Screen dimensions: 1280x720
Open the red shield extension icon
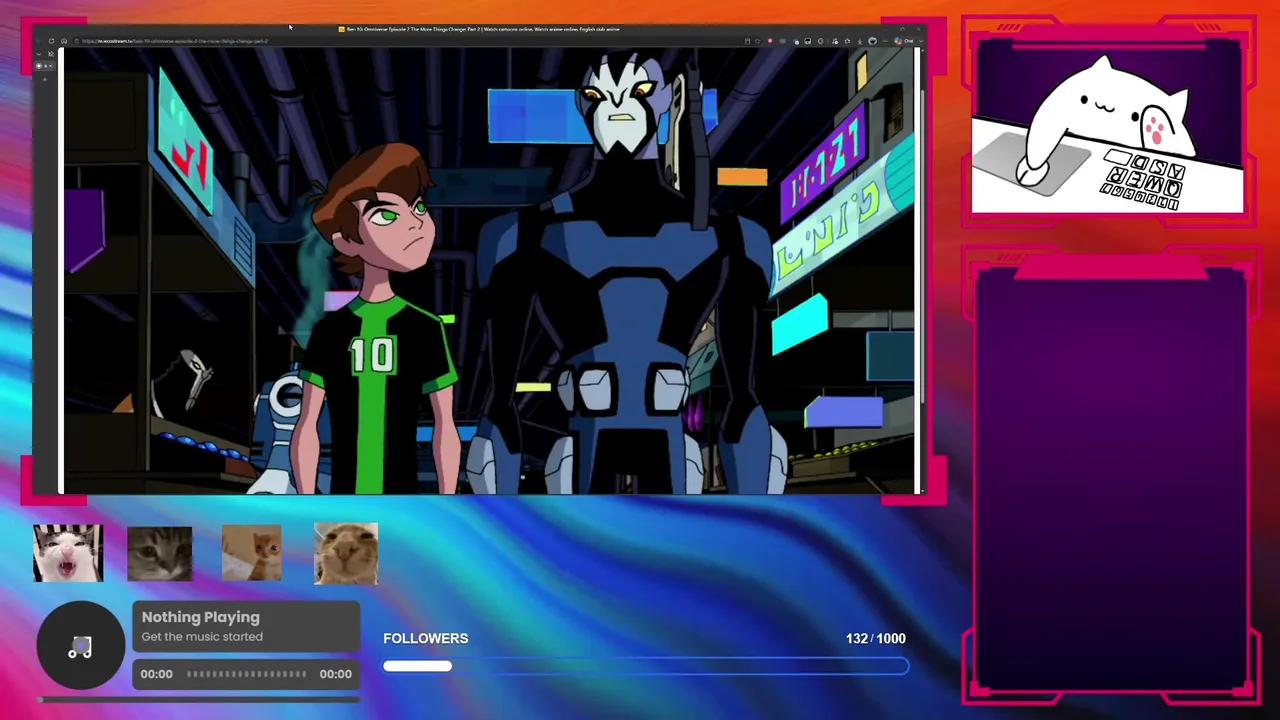tap(770, 41)
